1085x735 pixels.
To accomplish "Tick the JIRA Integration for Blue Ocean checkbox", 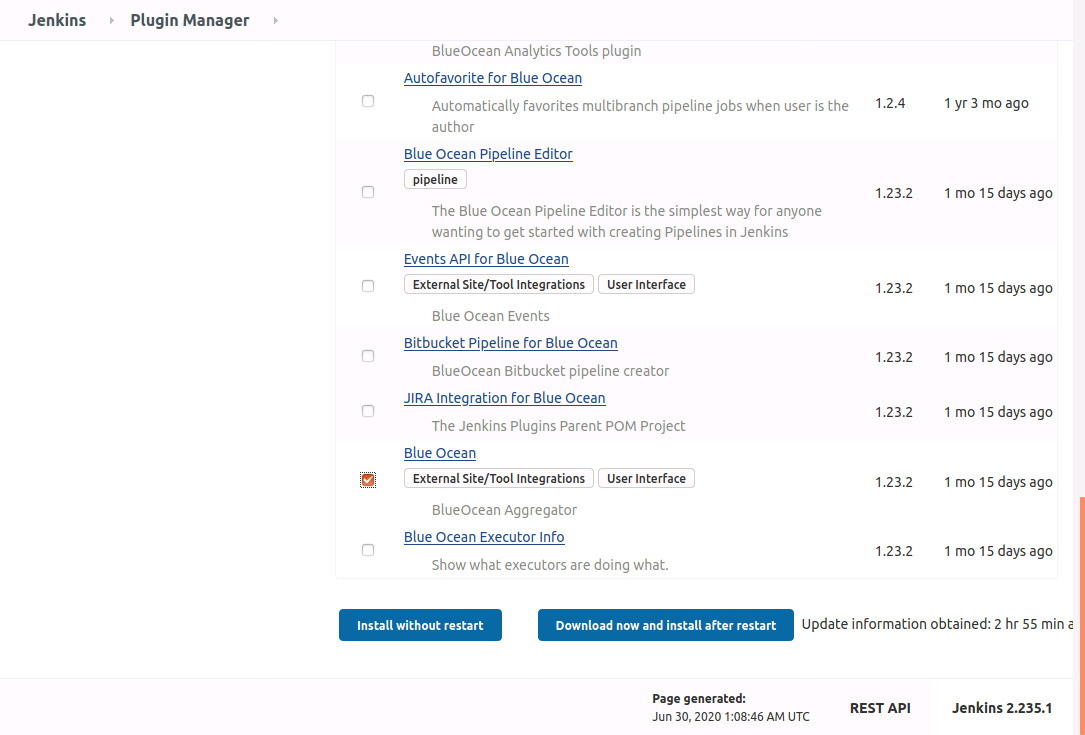I will click(x=368, y=411).
